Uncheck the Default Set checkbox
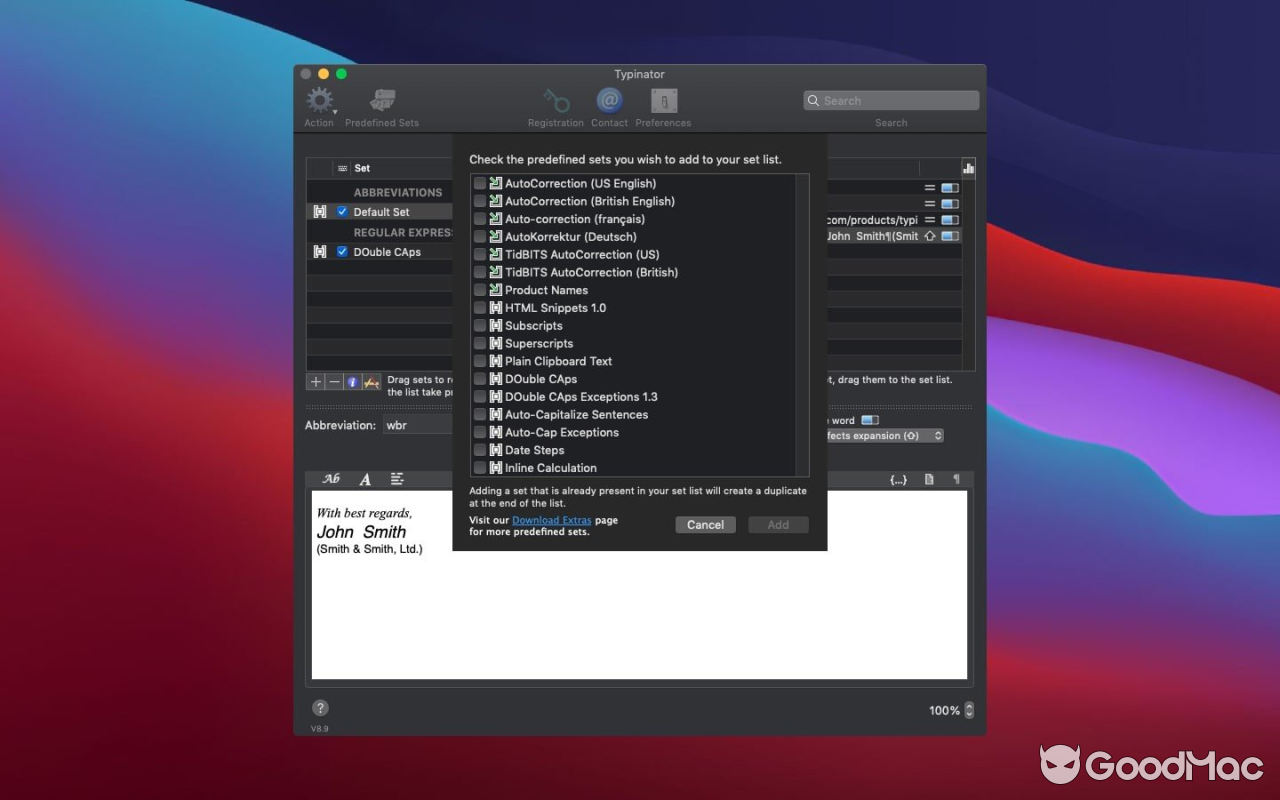This screenshot has width=1280, height=800. pos(343,211)
